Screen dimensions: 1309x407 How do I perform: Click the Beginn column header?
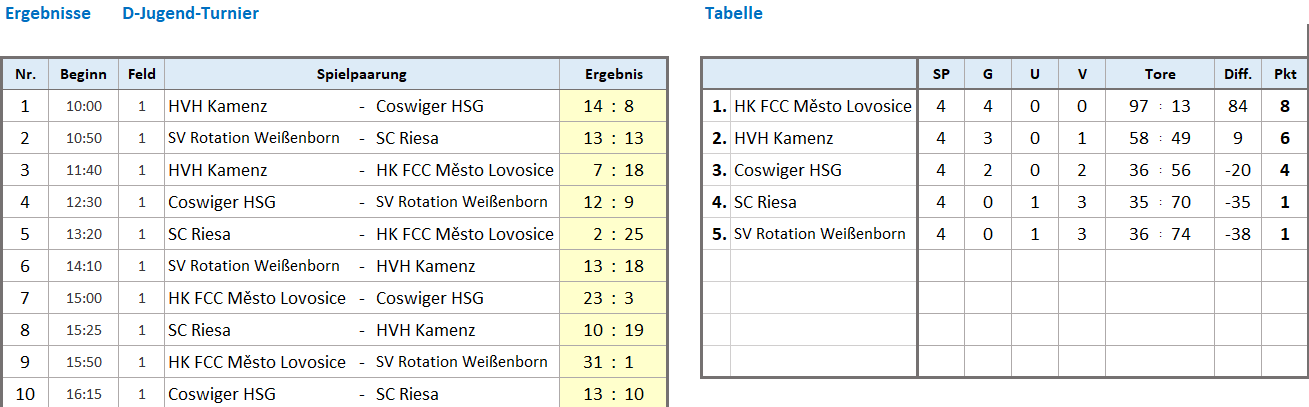point(84,74)
